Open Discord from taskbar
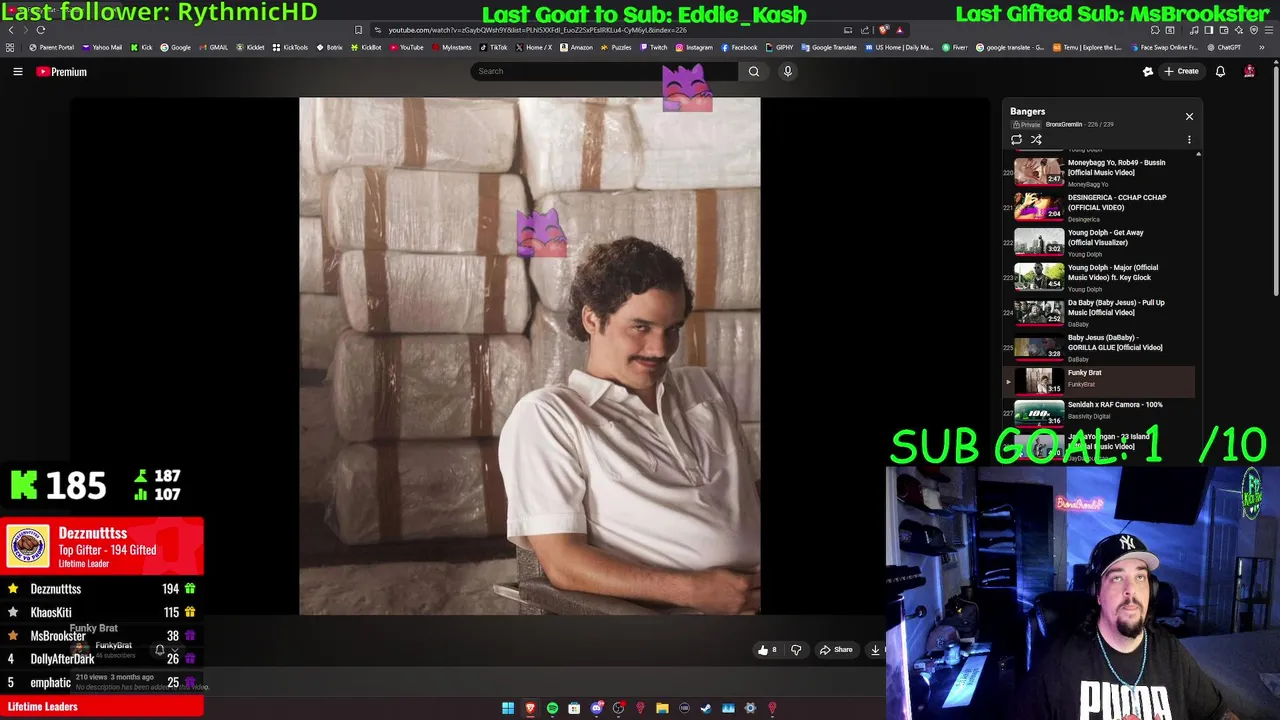1280x720 pixels. click(597, 708)
